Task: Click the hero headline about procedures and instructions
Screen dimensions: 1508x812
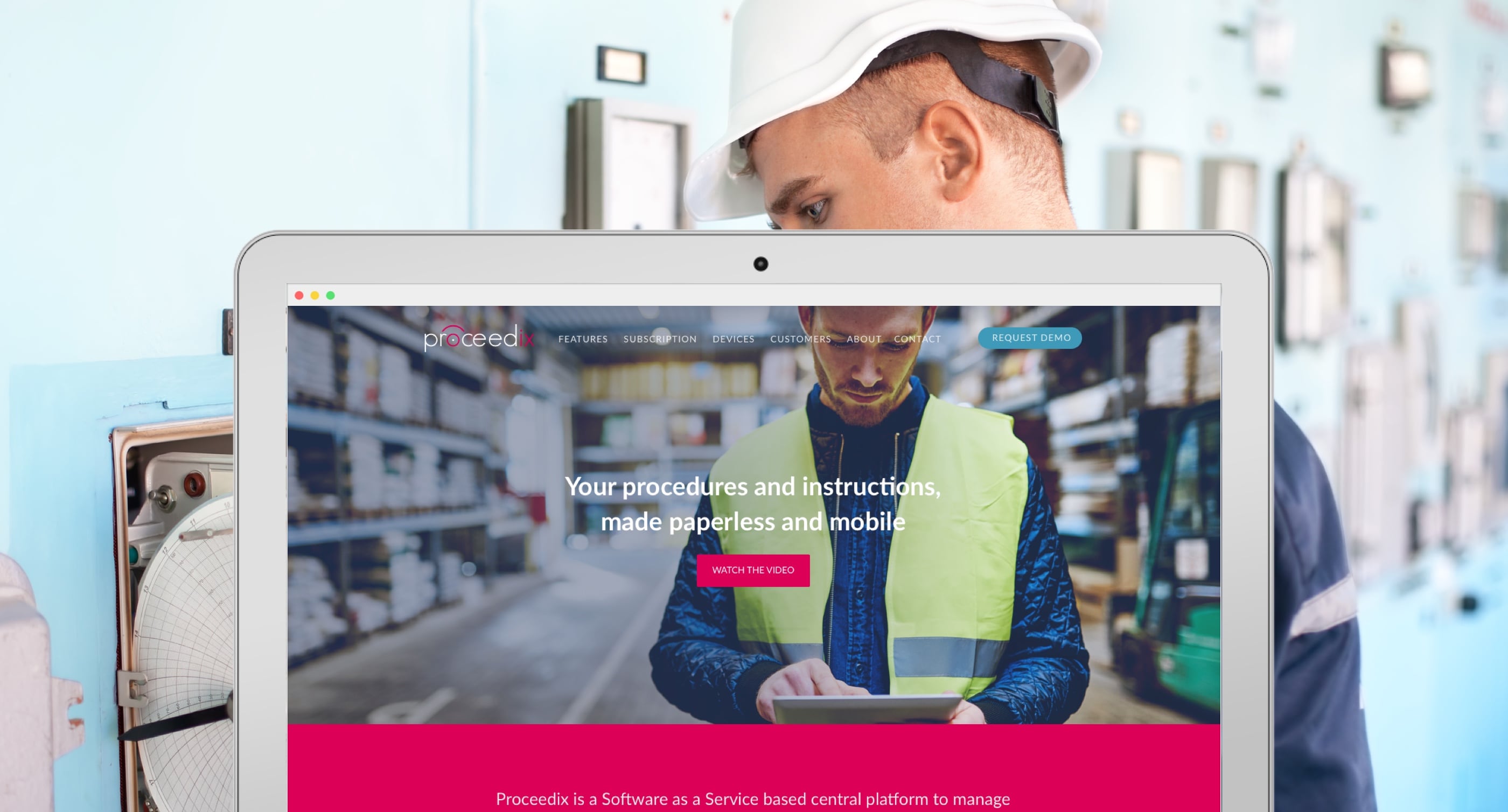Action: 753,504
